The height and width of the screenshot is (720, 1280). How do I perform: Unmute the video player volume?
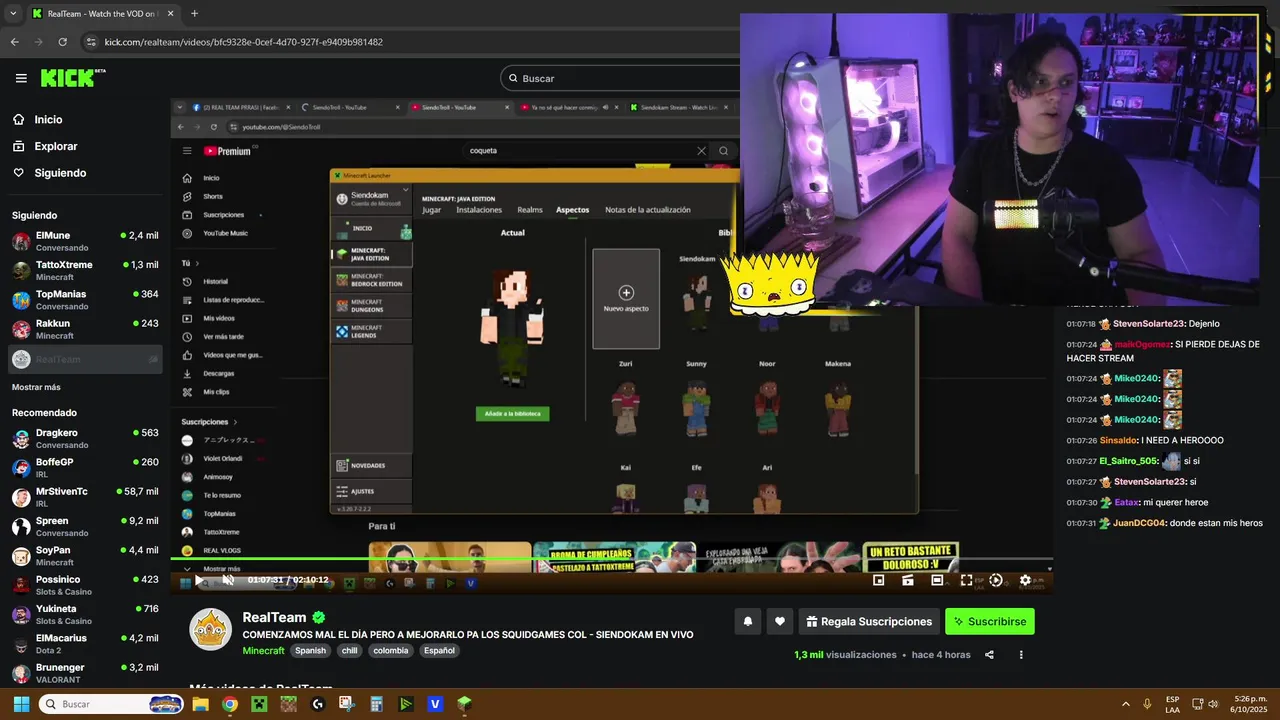[x=228, y=580]
